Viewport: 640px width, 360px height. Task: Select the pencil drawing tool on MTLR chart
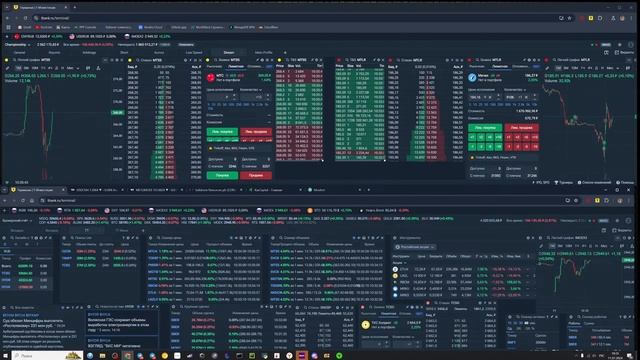point(547,68)
